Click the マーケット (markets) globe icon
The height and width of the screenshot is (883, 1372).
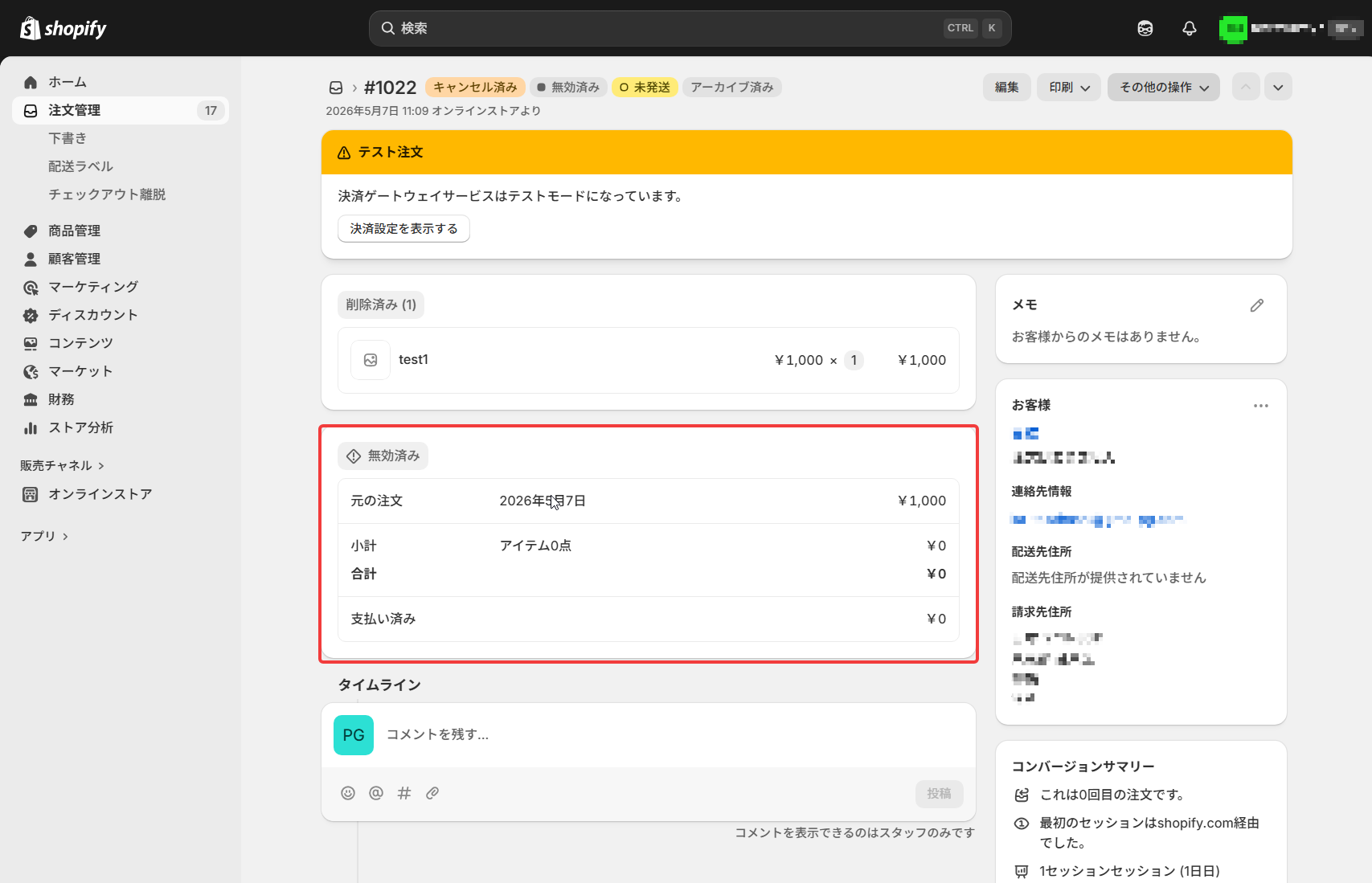pos(31,371)
